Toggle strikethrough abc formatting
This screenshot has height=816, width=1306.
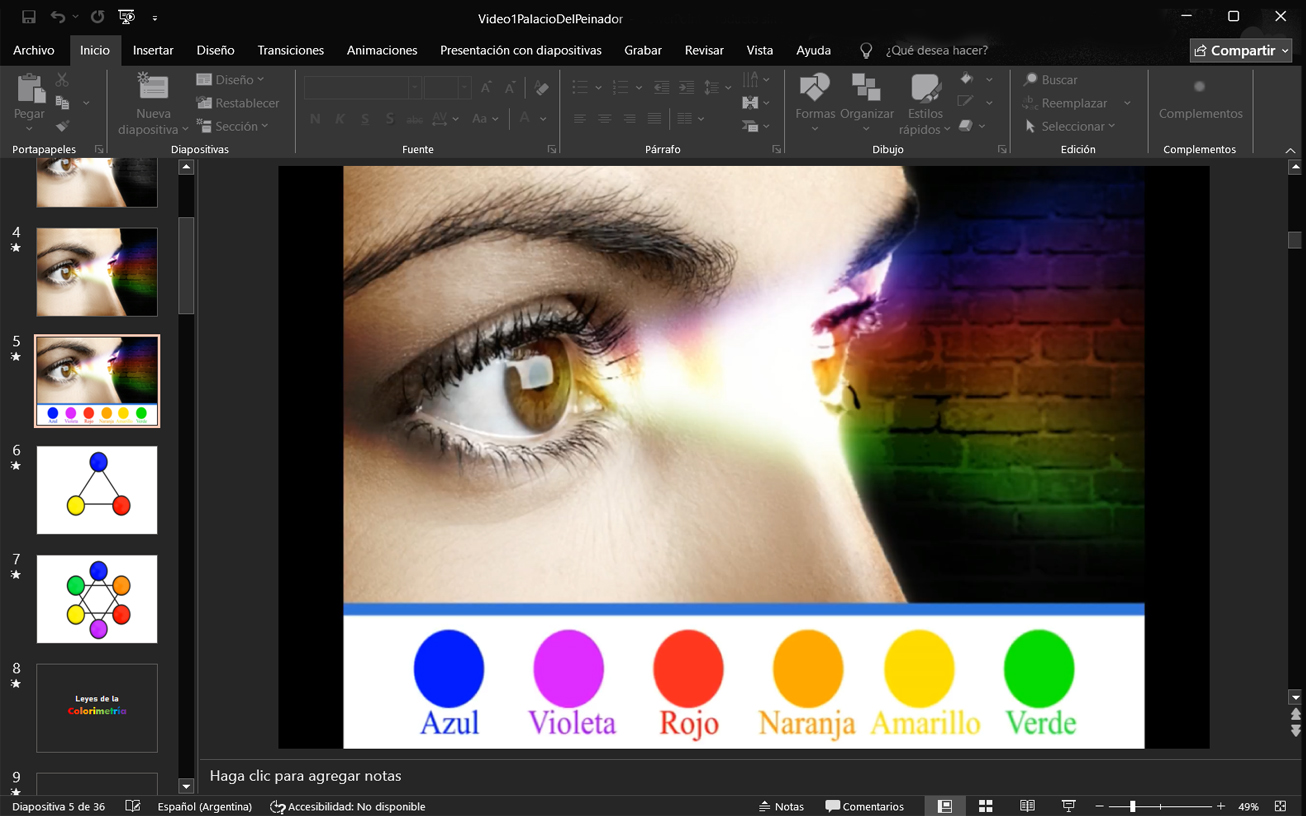[414, 119]
